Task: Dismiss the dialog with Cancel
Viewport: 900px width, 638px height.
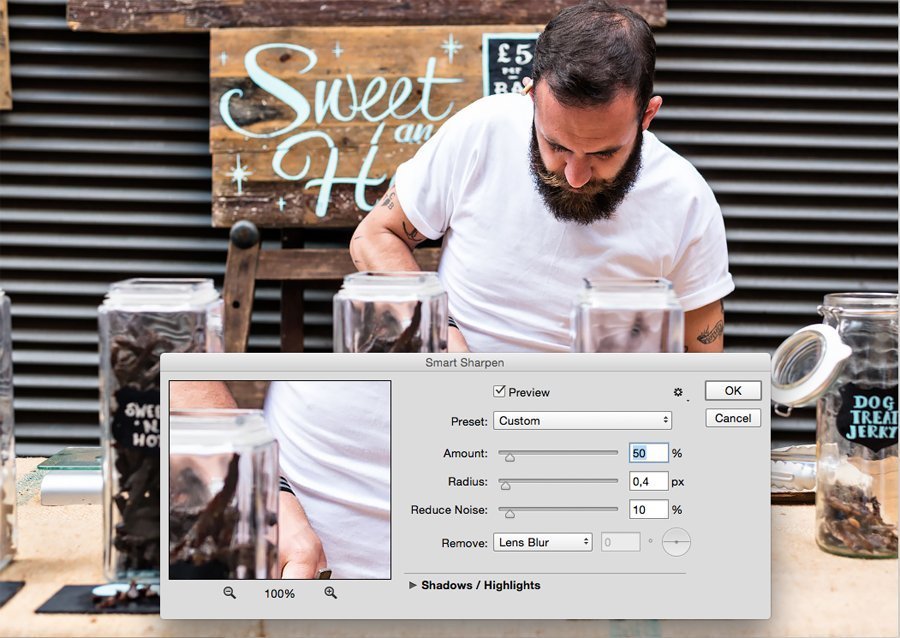Action: [733, 418]
